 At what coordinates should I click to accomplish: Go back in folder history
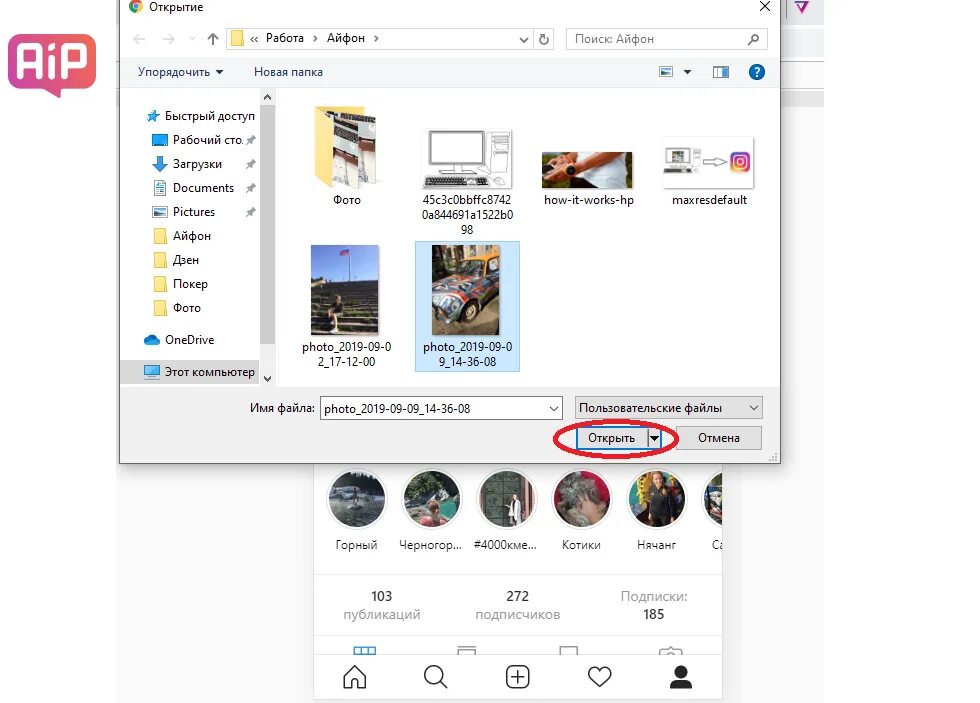139,39
